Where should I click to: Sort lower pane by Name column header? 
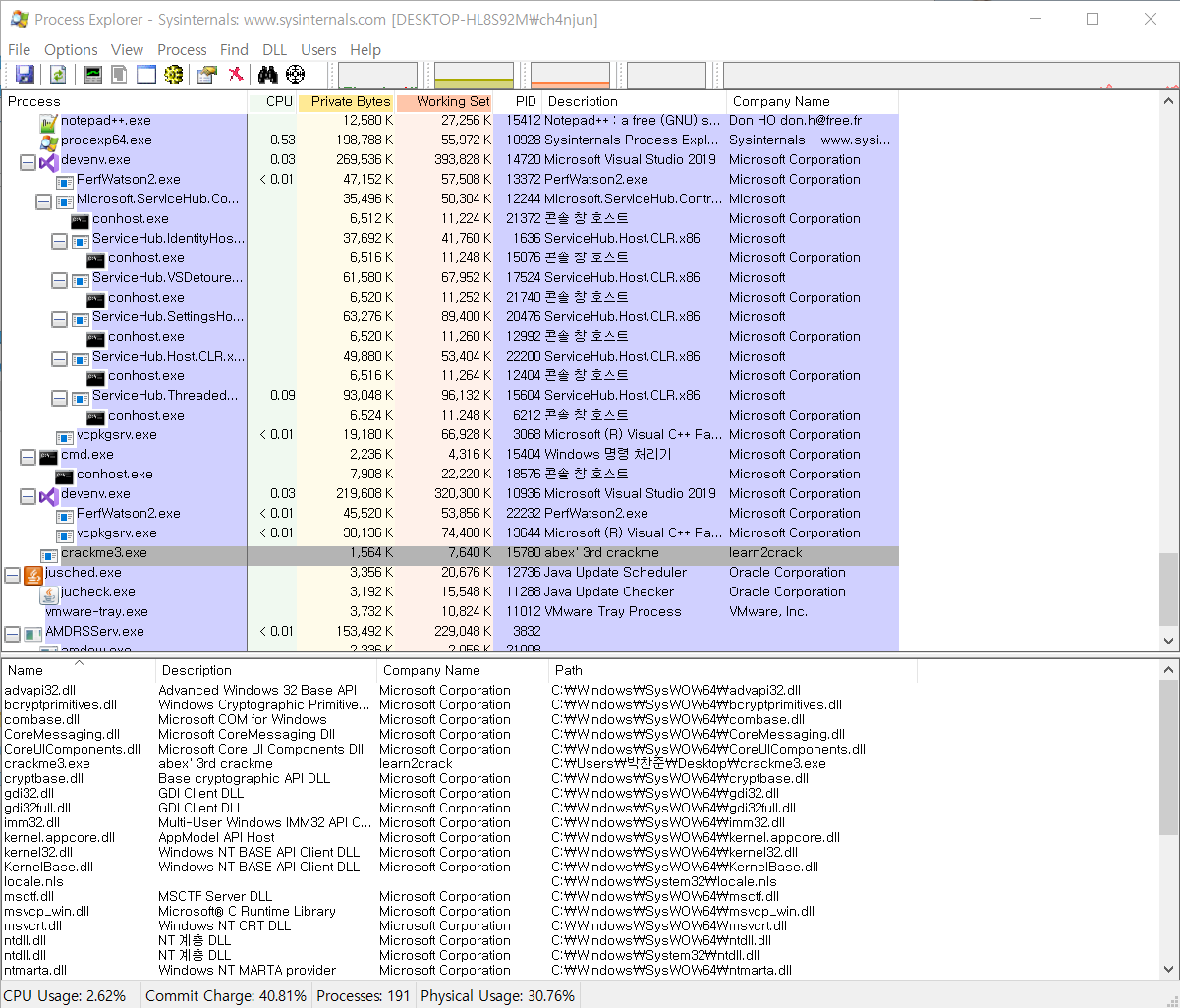point(79,670)
